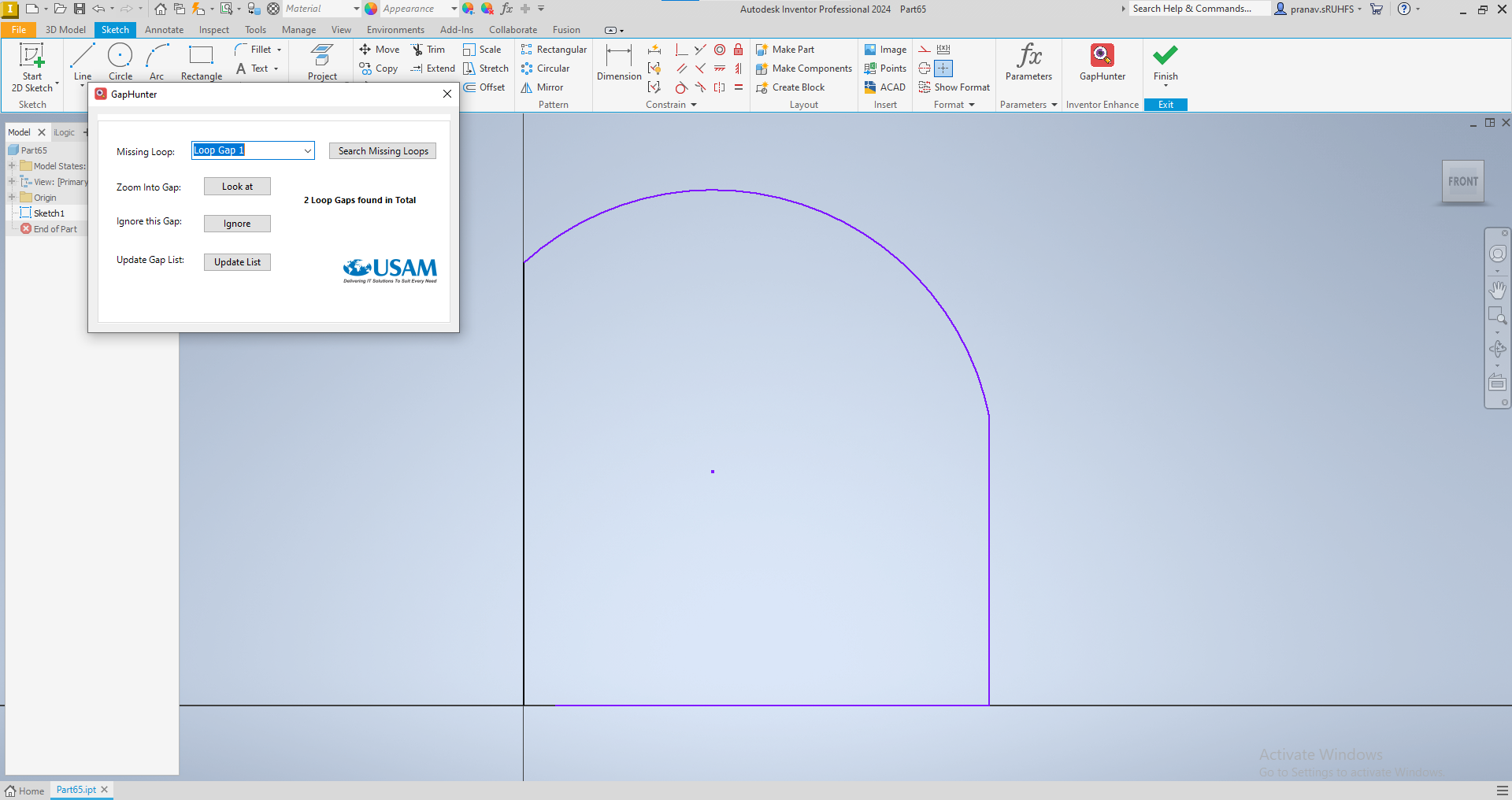The width and height of the screenshot is (1512, 800).
Task: Choose the Dimension tool
Action: coord(618,61)
